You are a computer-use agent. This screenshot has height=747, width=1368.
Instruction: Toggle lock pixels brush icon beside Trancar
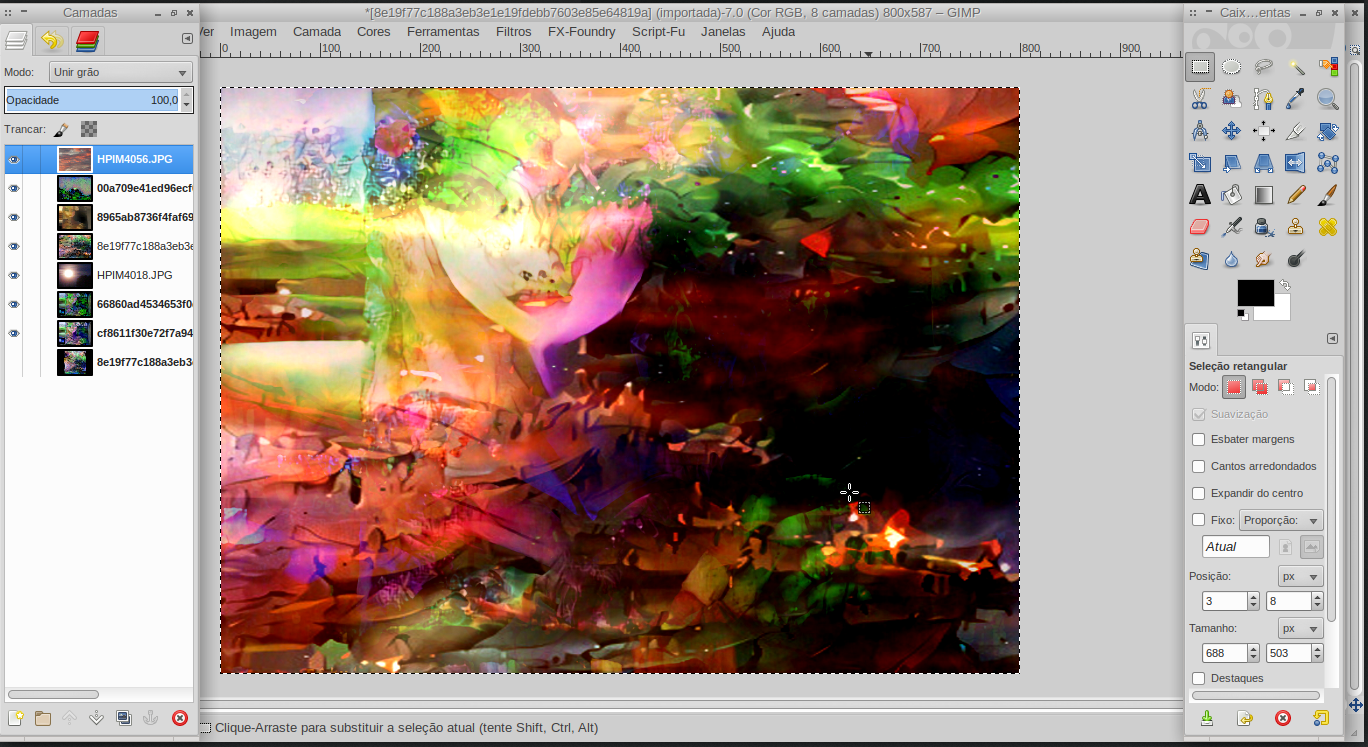[x=61, y=129]
